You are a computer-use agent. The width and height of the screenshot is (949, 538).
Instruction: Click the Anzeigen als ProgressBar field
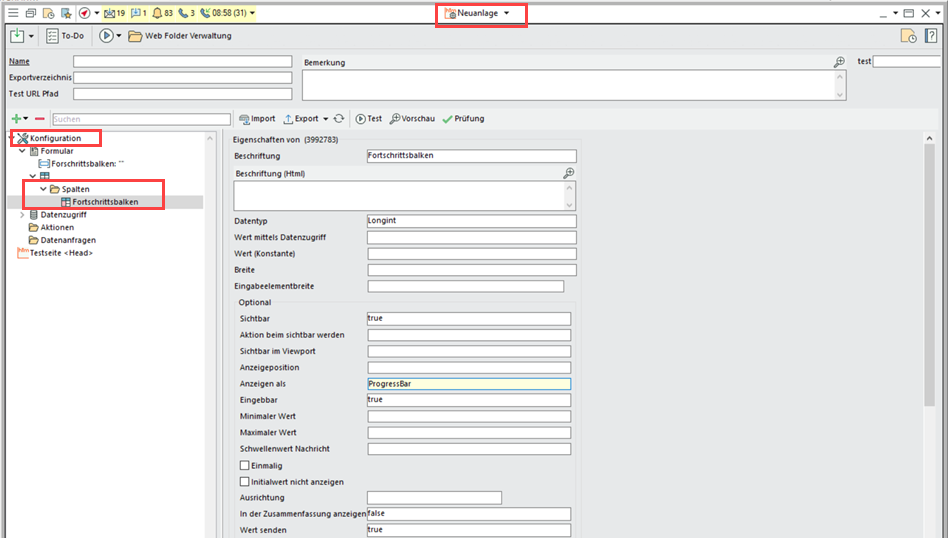click(x=468, y=383)
